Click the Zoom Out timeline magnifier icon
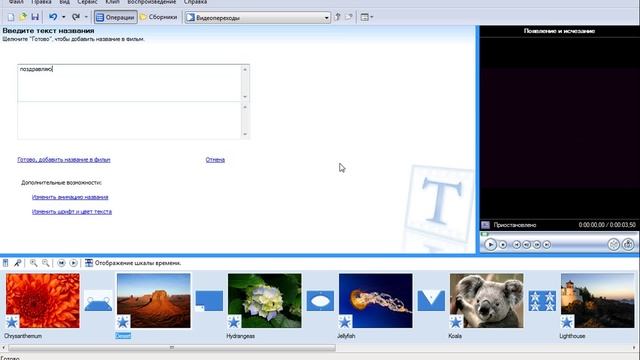The height and width of the screenshot is (360, 640). click(46, 263)
